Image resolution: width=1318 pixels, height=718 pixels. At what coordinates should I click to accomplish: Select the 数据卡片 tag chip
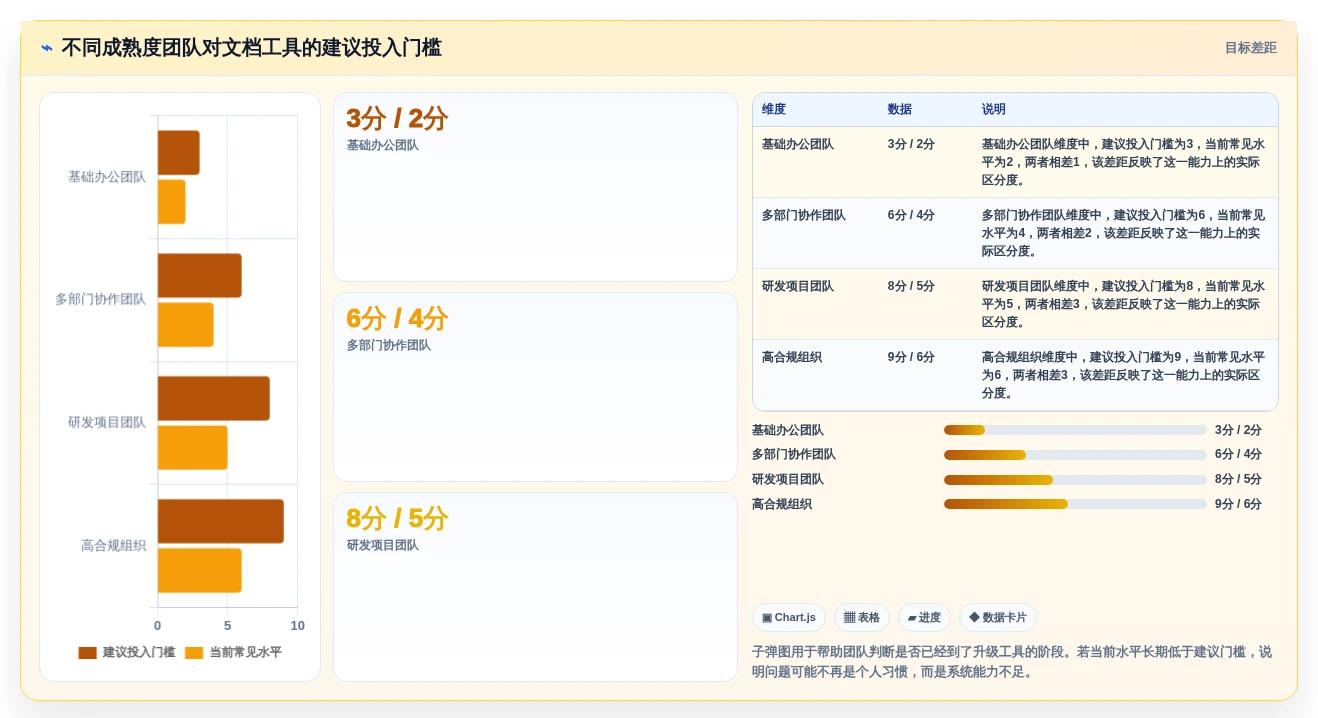pos(998,617)
